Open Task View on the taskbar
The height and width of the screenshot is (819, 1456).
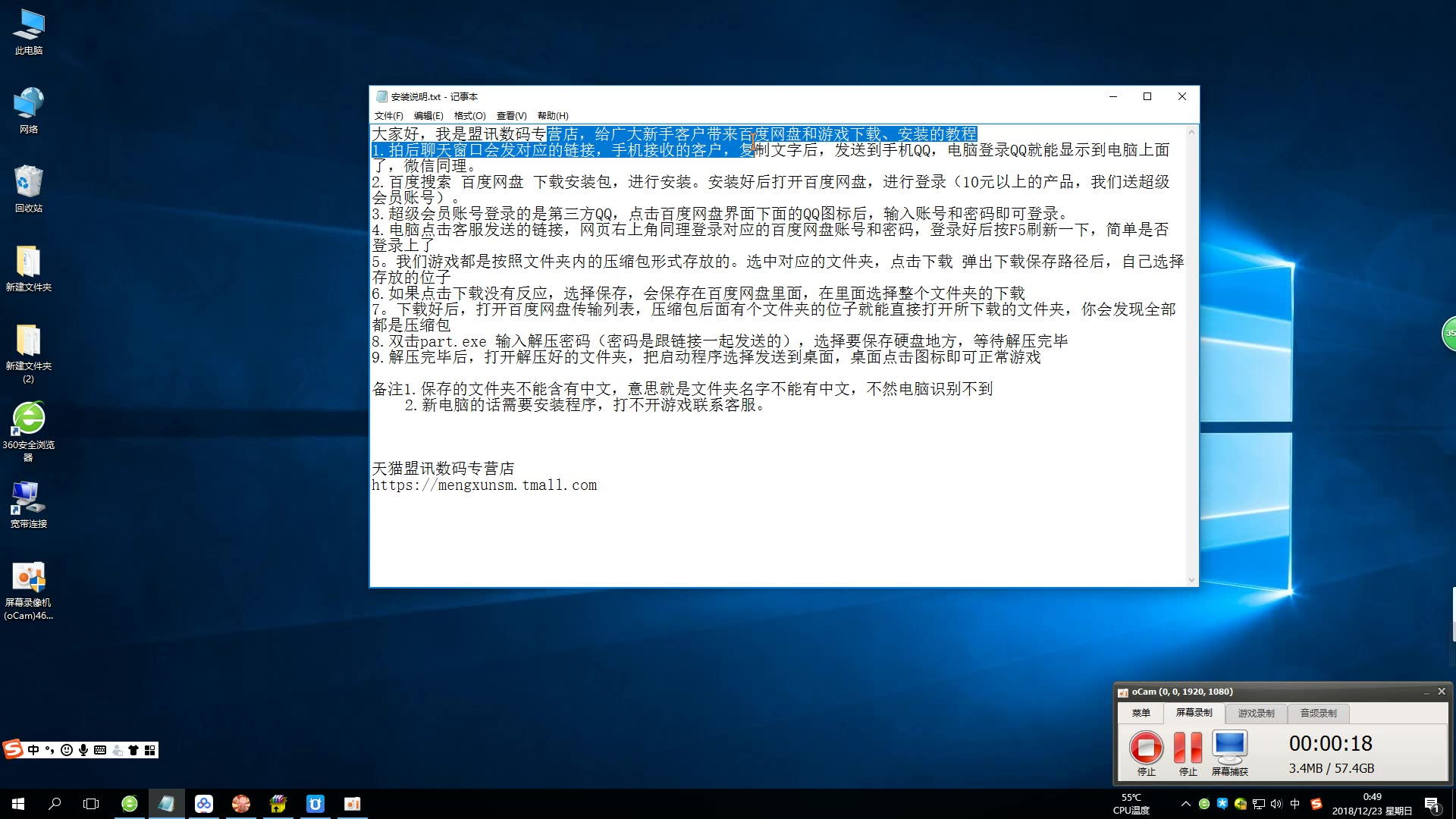coord(91,804)
